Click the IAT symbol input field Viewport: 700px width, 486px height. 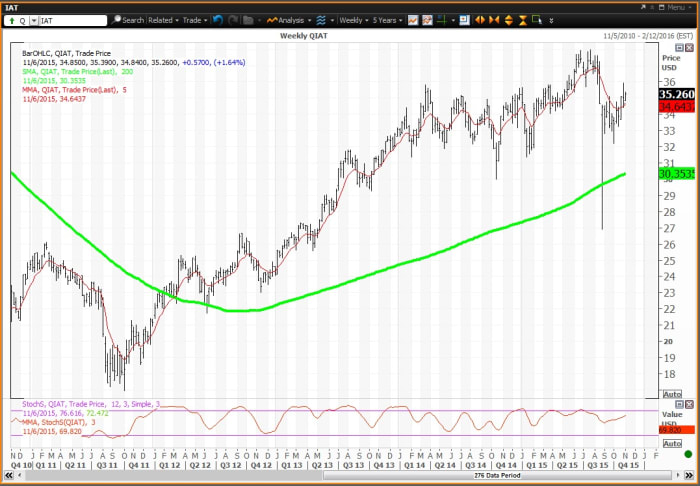tap(72, 19)
